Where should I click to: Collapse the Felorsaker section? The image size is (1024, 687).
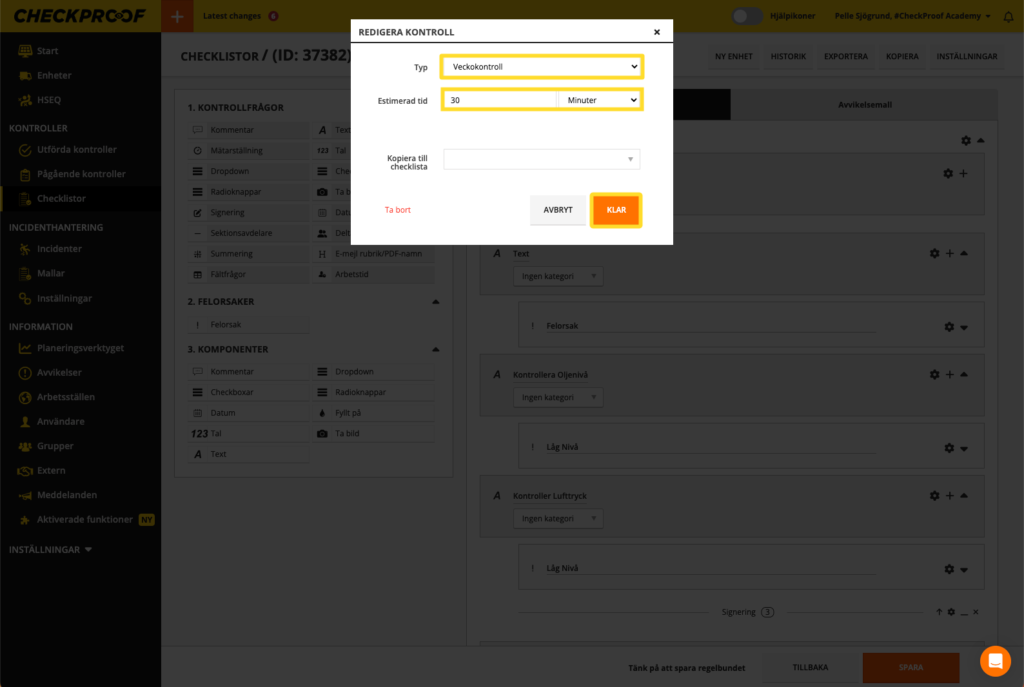[435, 301]
